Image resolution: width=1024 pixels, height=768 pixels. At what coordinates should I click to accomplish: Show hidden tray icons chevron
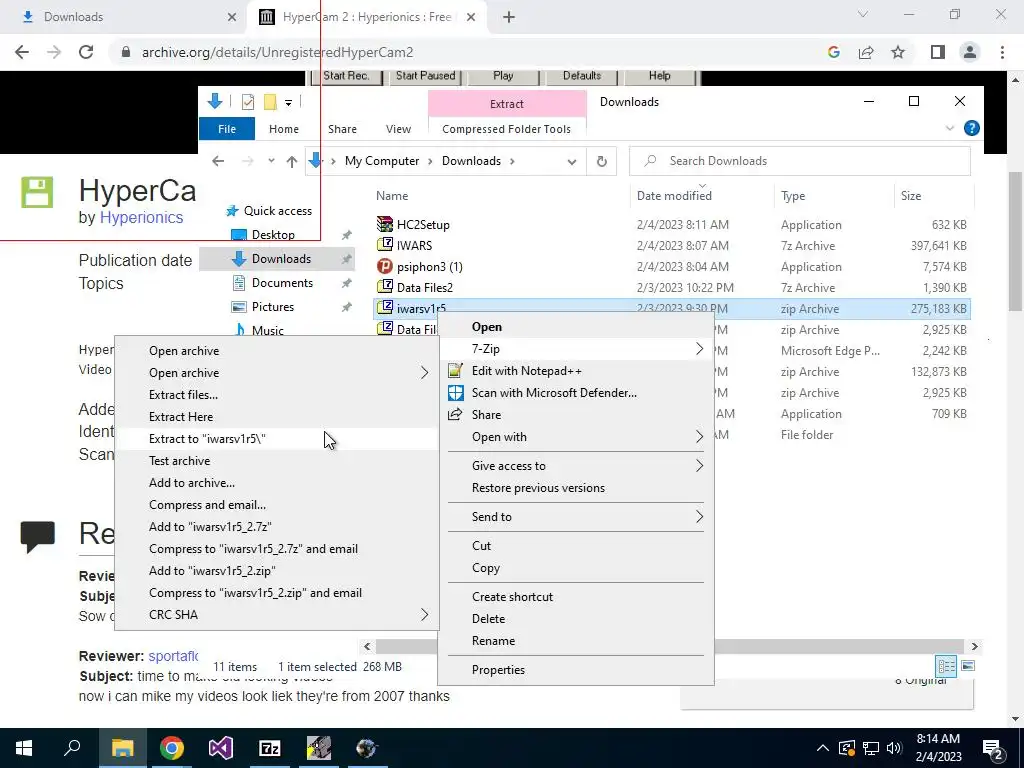823,748
